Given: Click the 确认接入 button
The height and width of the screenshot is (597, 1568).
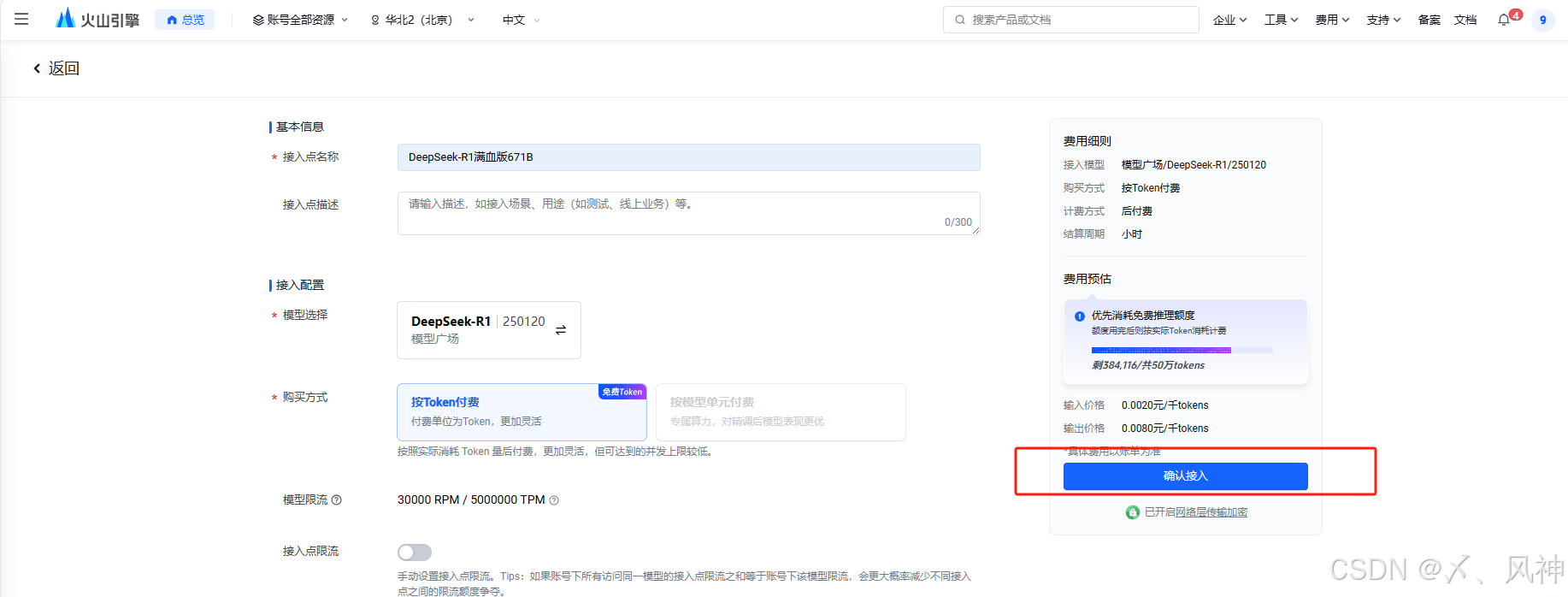Looking at the screenshot, I should point(1185,476).
